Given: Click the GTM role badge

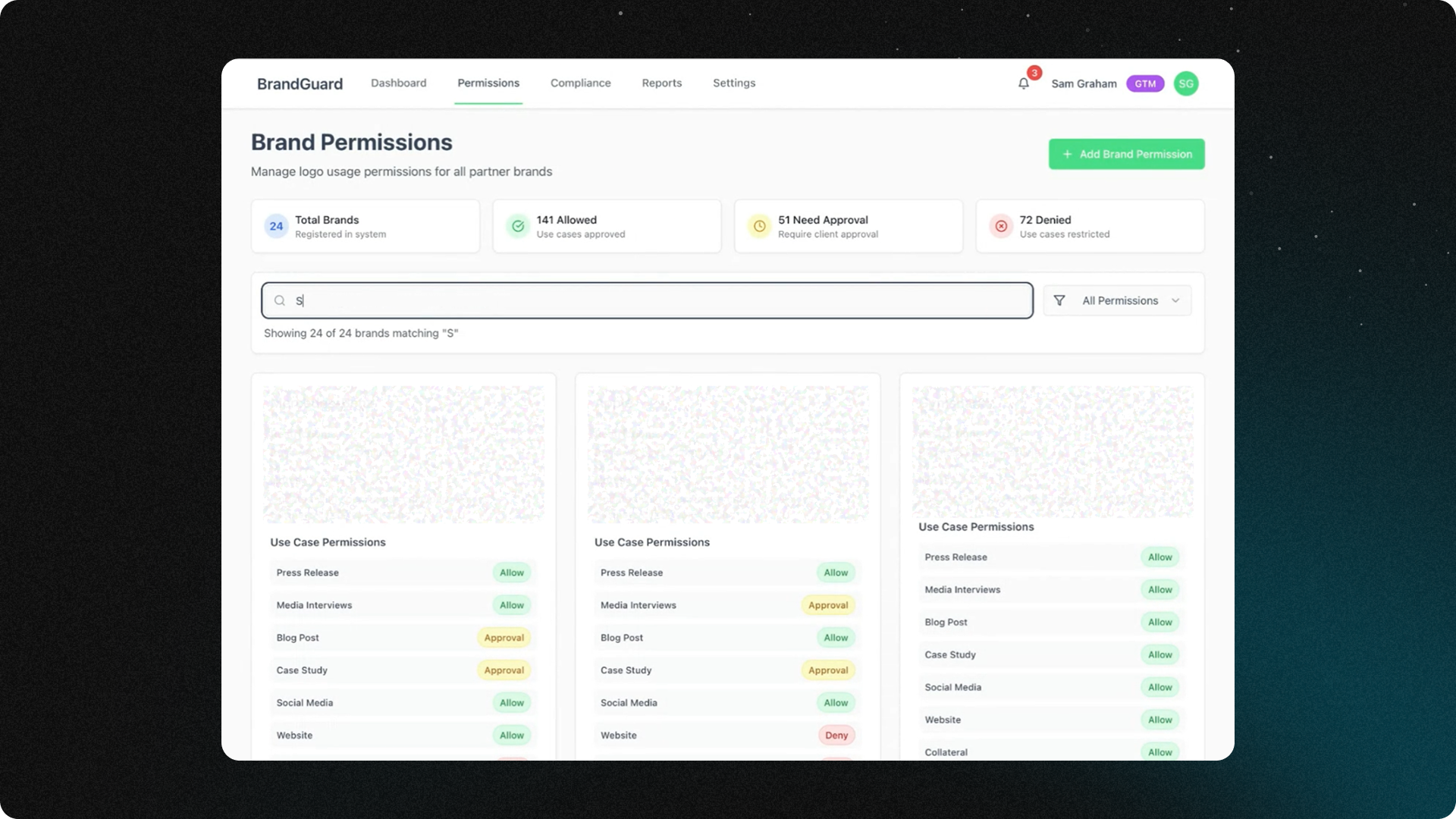Looking at the screenshot, I should (1144, 83).
